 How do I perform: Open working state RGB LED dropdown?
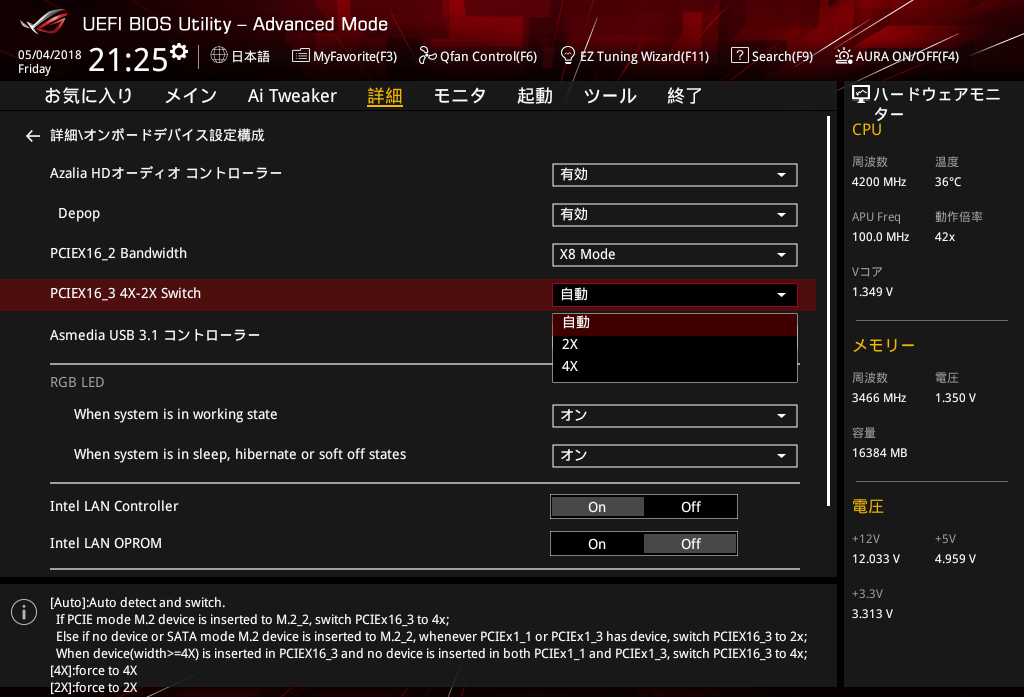(x=674, y=416)
